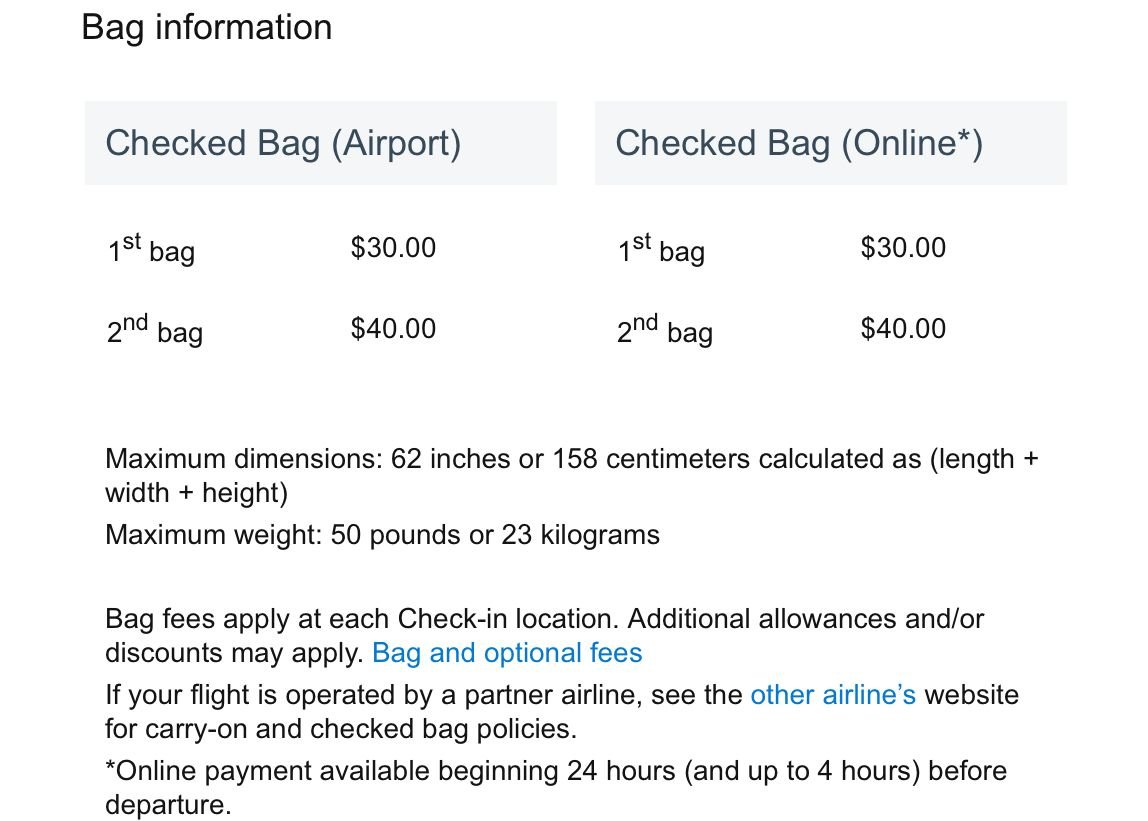This screenshot has height=821, width=1148.
Task: Click the carry-on and checked bag policies text
Action: point(340,728)
